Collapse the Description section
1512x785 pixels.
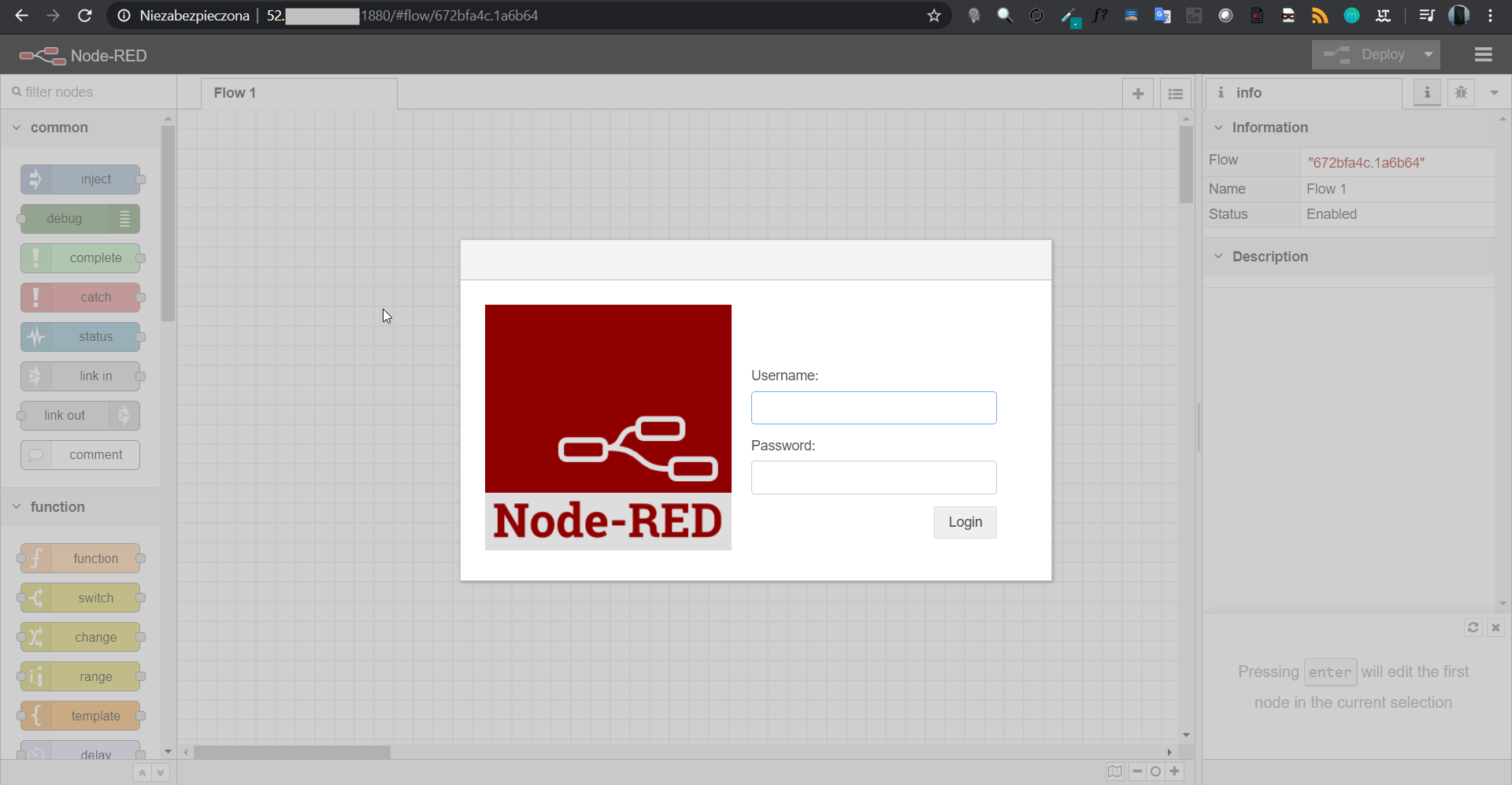coord(1348,257)
